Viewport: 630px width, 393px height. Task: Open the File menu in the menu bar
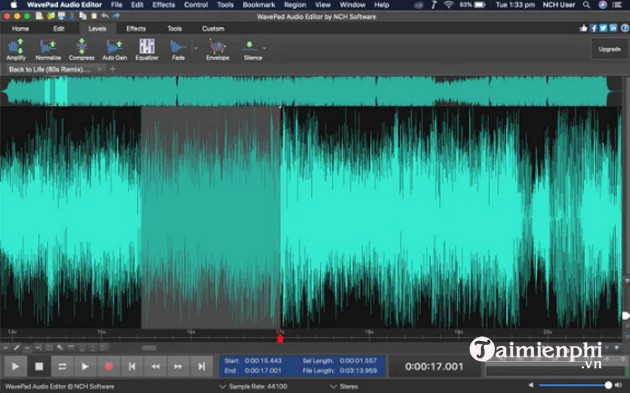pos(117,5)
